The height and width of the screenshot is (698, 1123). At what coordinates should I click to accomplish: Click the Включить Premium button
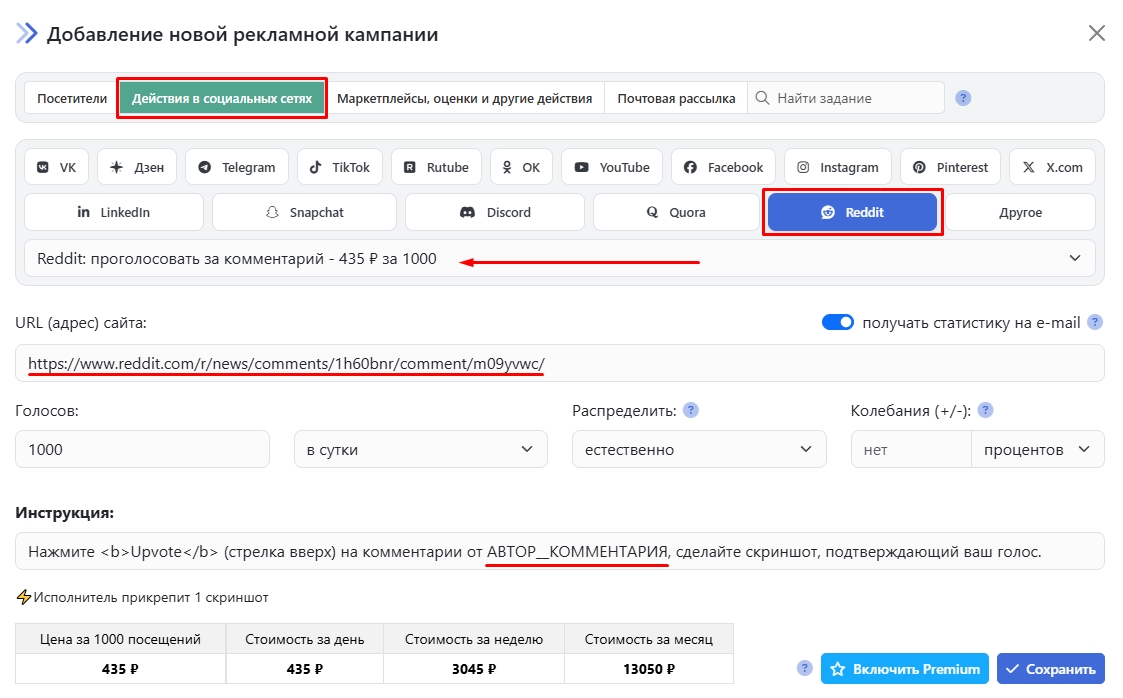point(905,669)
